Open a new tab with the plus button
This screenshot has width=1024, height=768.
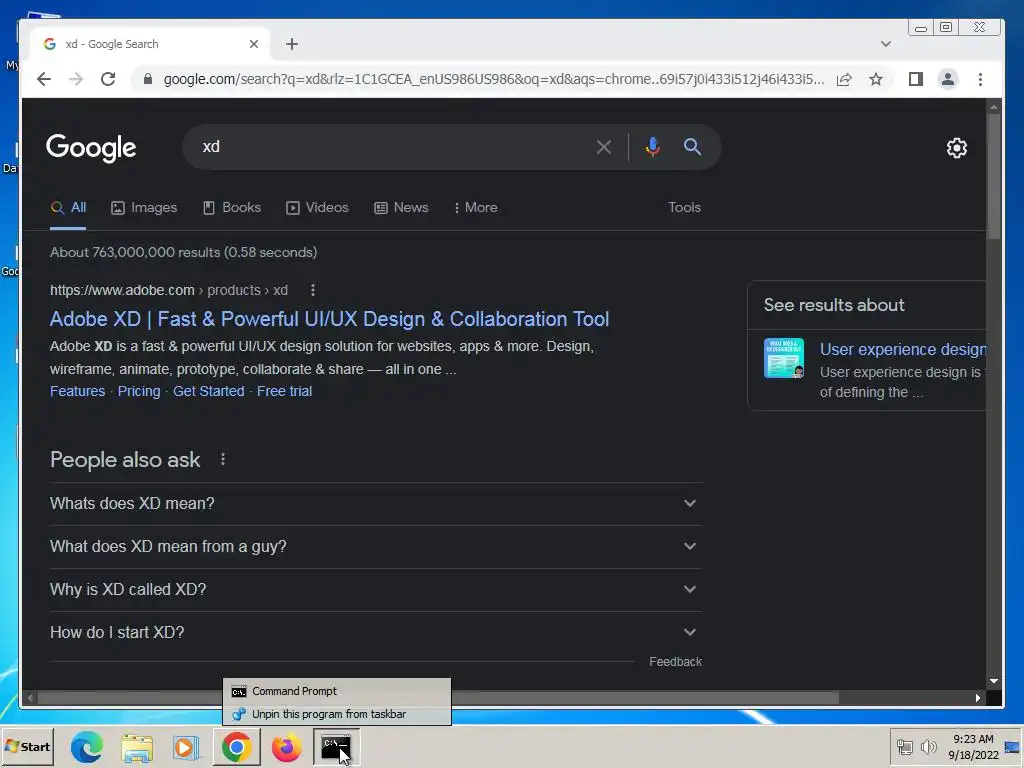pos(292,44)
